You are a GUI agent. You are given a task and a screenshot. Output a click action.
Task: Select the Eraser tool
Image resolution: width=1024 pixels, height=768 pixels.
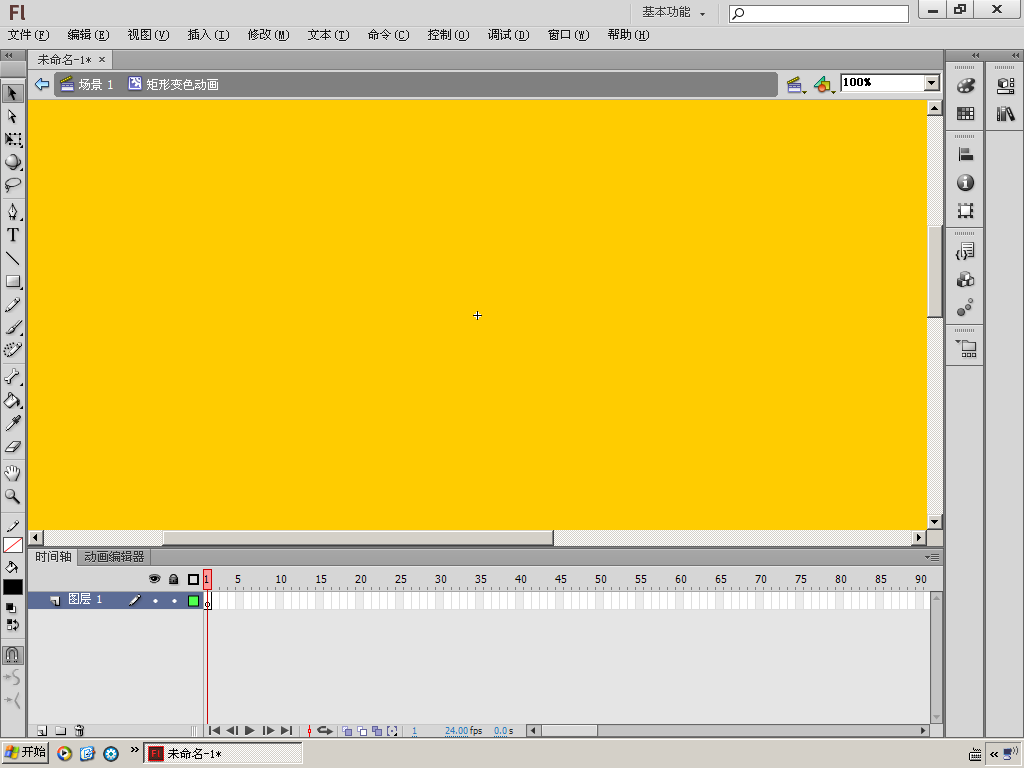[12, 447]
